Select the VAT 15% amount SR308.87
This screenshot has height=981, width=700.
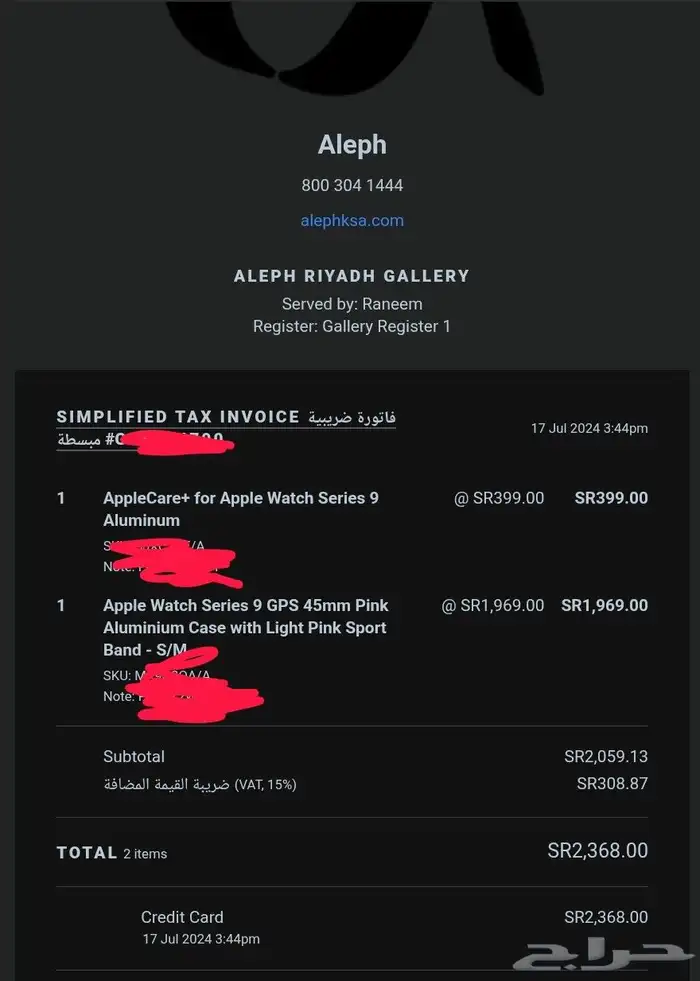pyautogui.click(x=612, y=784)
